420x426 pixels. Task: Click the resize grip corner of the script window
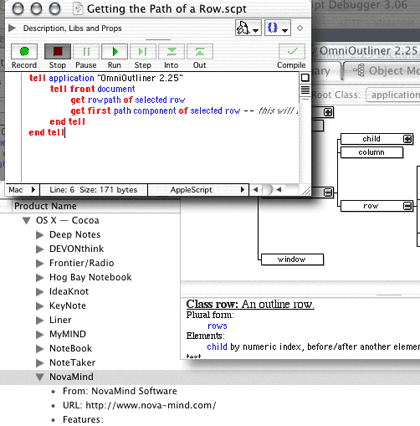point(305,190)
